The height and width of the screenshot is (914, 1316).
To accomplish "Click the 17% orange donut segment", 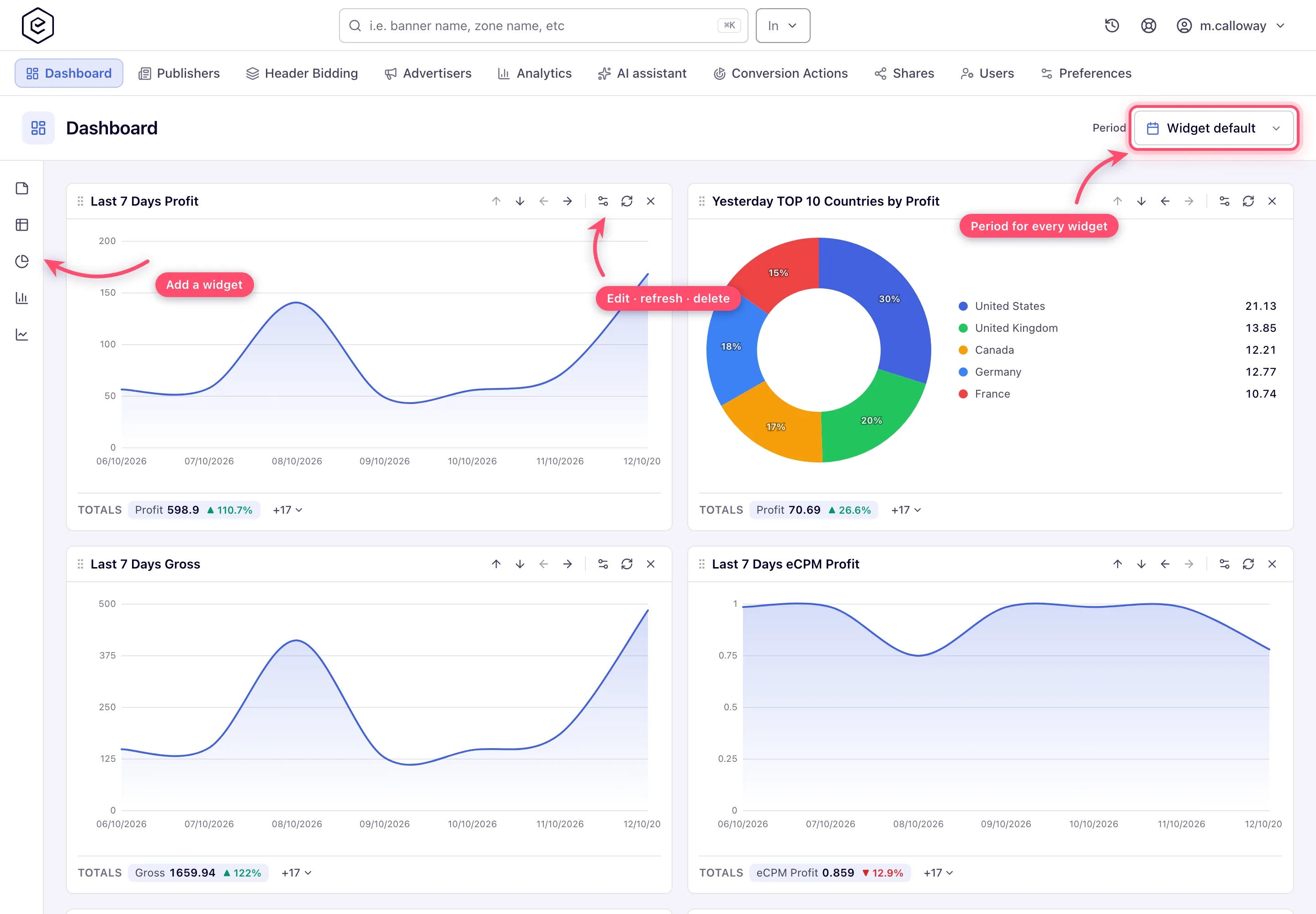I will pyautogui.click(x=775, y=427).
